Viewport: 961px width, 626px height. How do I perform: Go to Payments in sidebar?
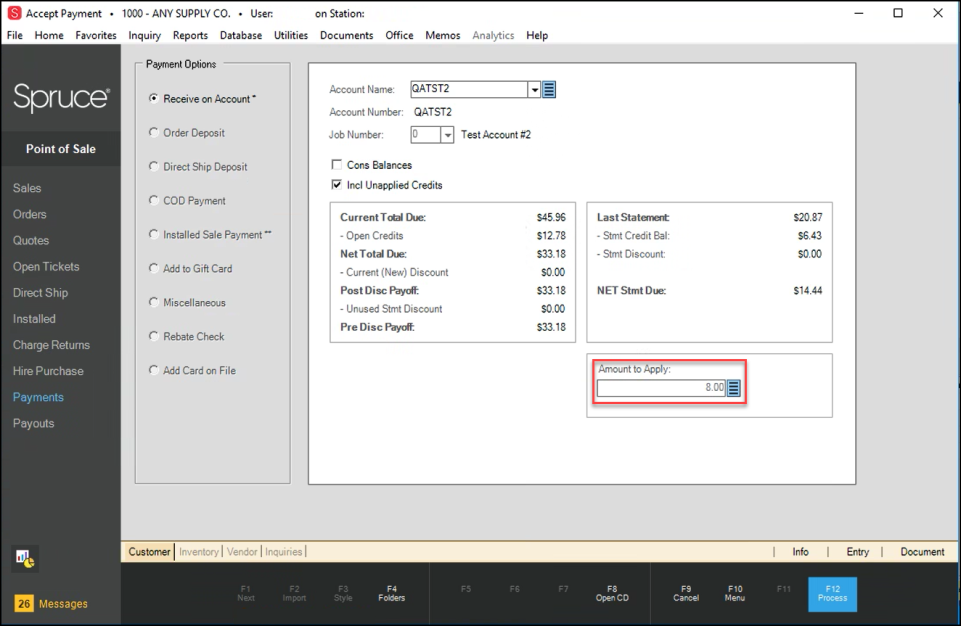(38, 397)
